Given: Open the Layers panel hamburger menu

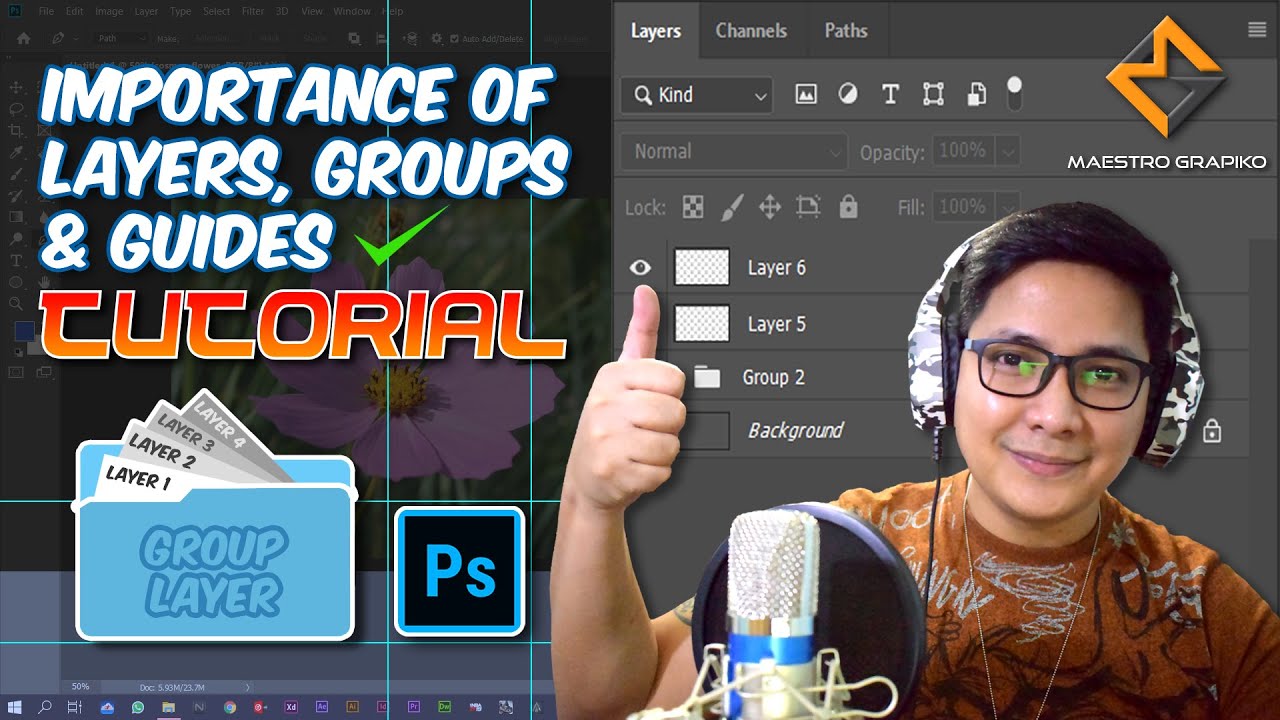Looking at the screenshot, I should (1257, 30).
